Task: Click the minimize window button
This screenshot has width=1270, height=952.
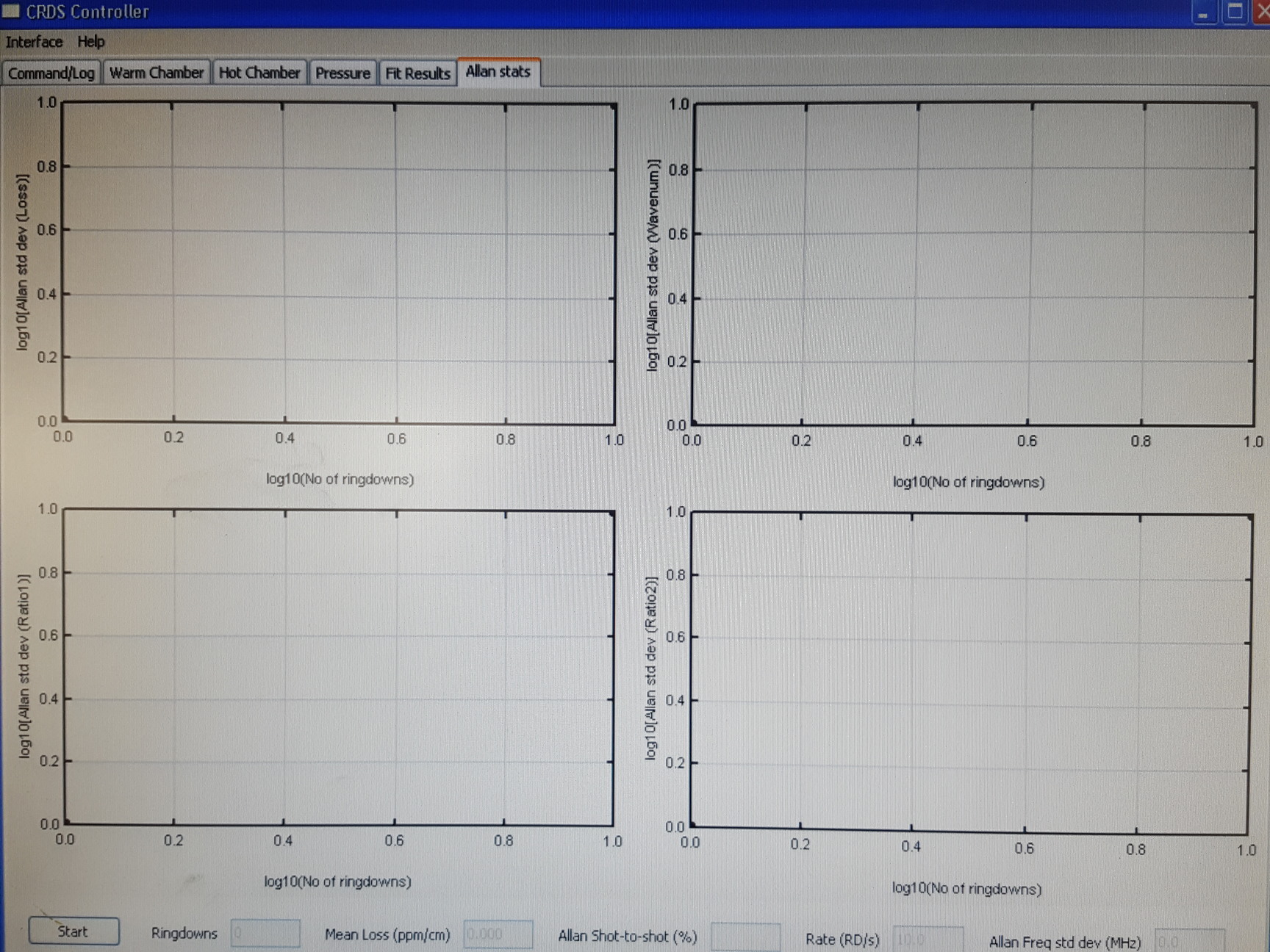Action: 1204,11
